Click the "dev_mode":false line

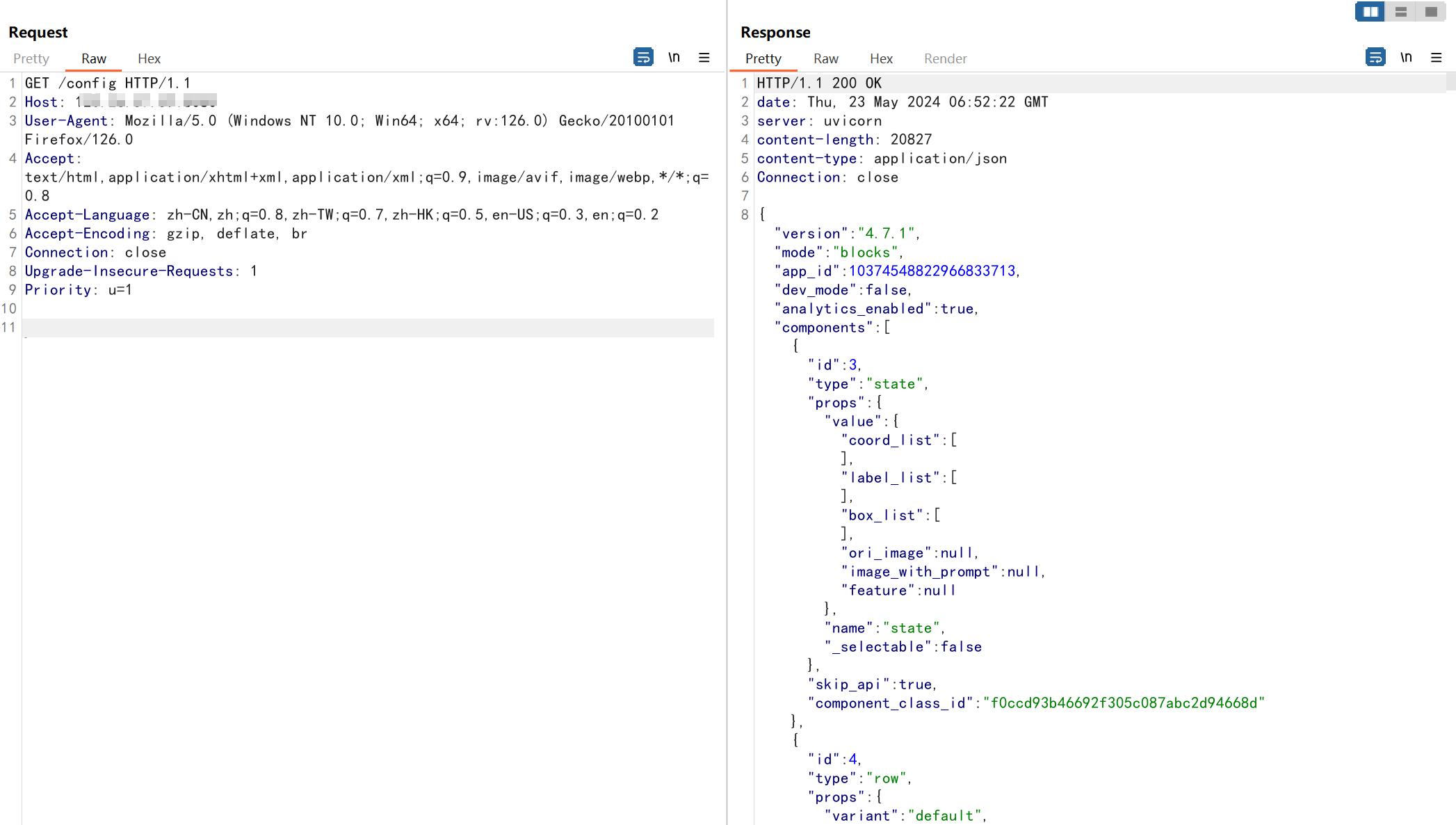pyautogui.click(x=843, y=290)
